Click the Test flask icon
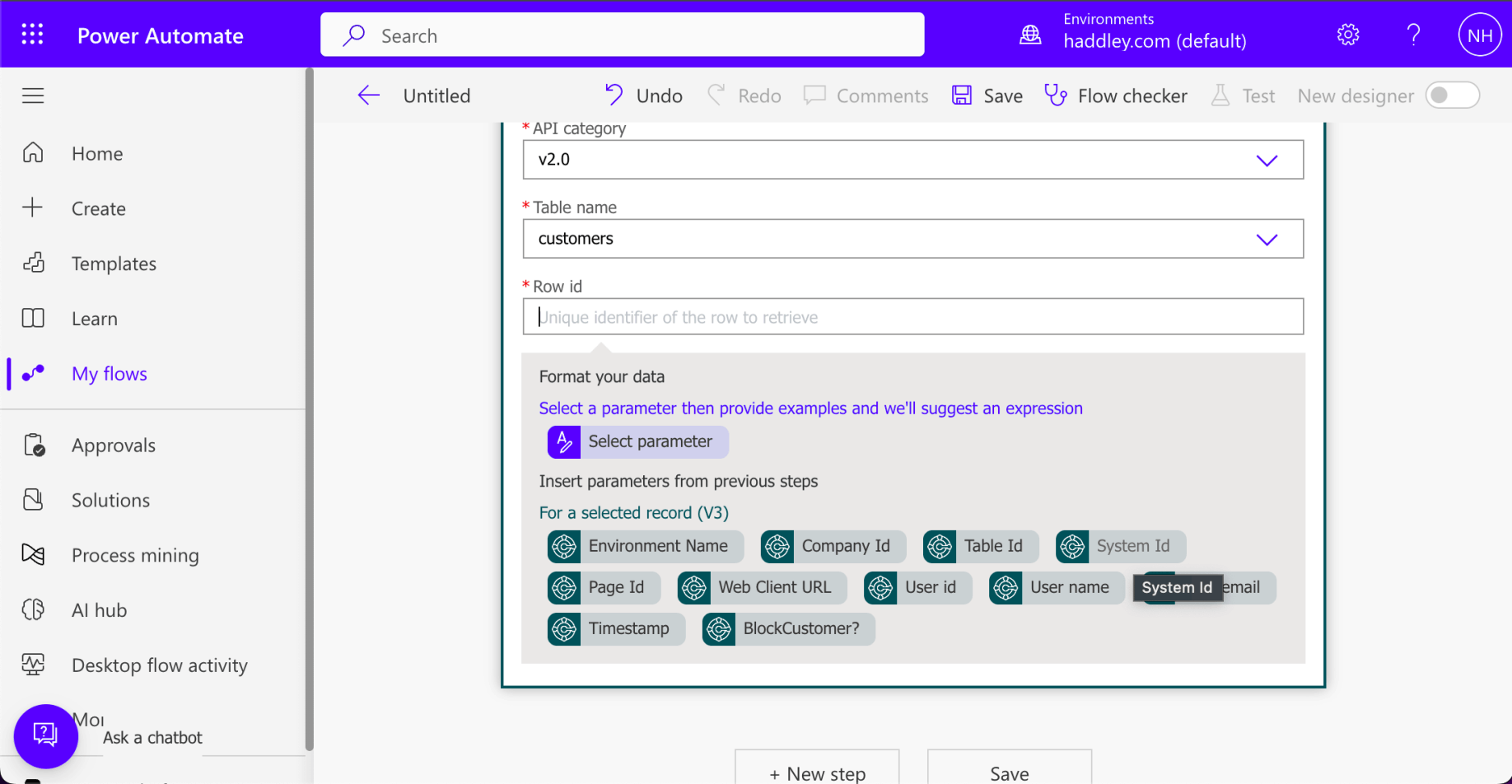Viewport: 1512px width, 784px height. coord(1220,95)
